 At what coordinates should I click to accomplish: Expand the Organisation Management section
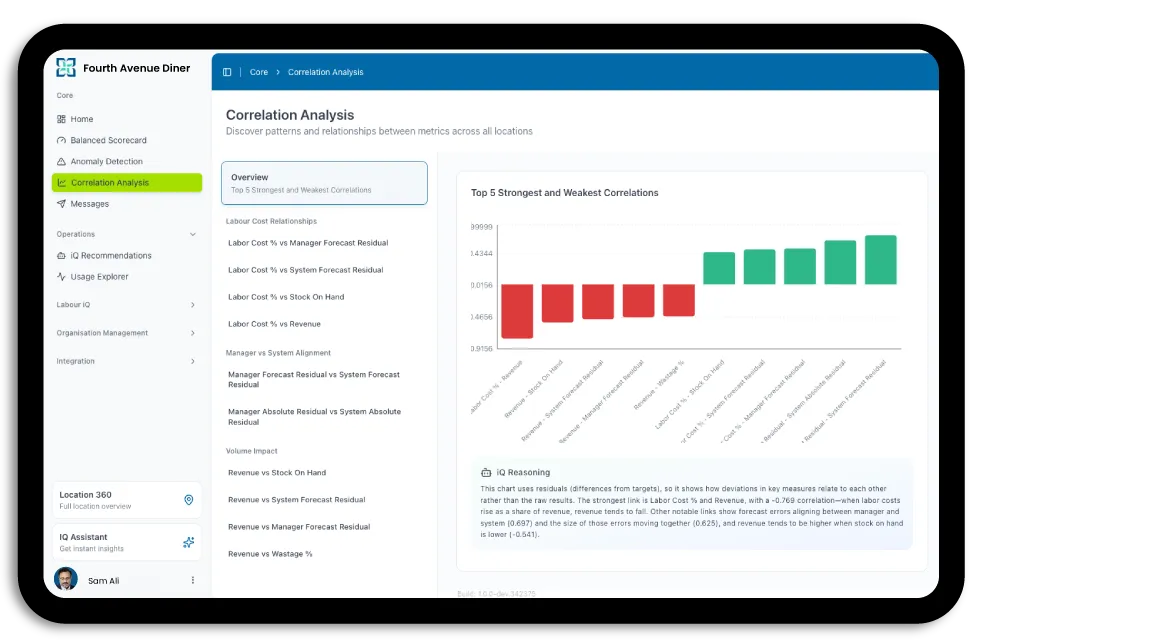[x=193, y=333]
